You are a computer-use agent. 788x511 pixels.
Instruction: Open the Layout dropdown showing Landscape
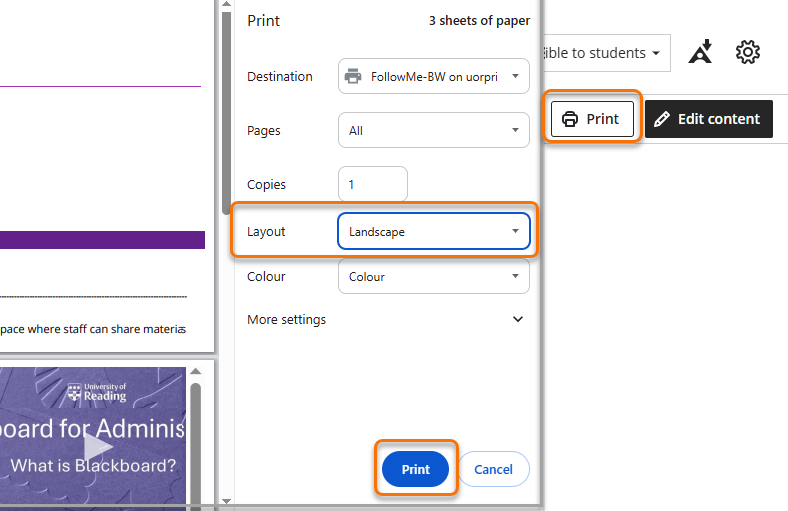pos(433,231)
